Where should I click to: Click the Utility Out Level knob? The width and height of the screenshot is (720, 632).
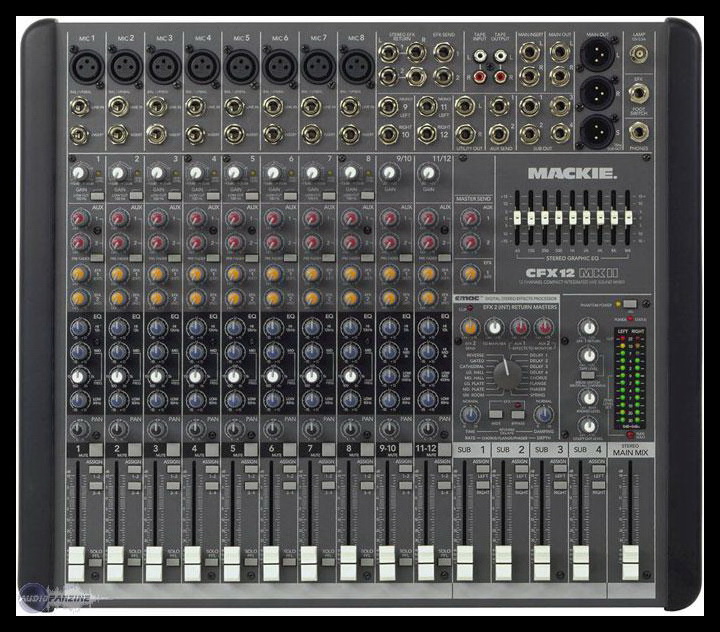[589, 427]
